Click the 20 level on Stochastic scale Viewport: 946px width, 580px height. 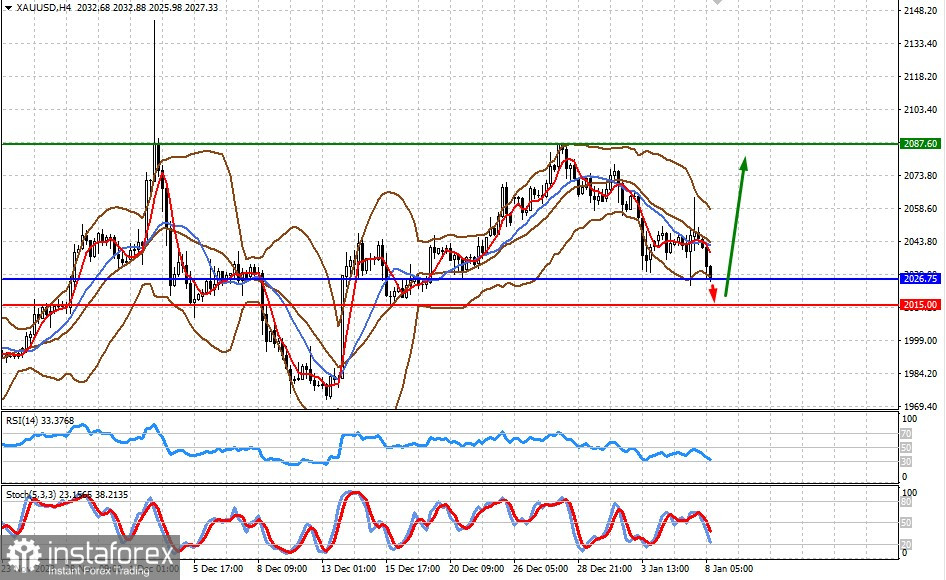906,544
